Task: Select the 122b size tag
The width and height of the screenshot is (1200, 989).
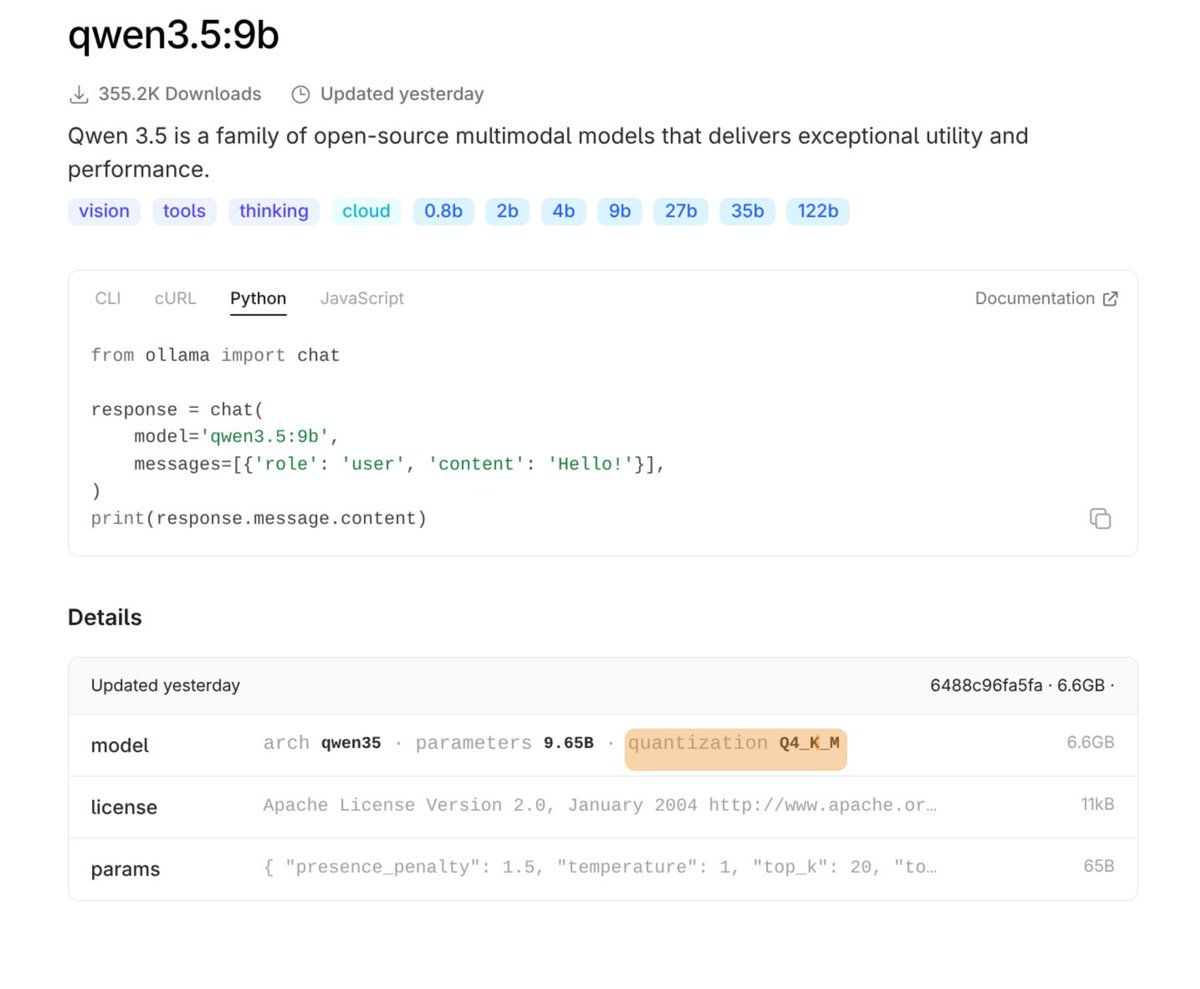Action: tap(817, 211)
